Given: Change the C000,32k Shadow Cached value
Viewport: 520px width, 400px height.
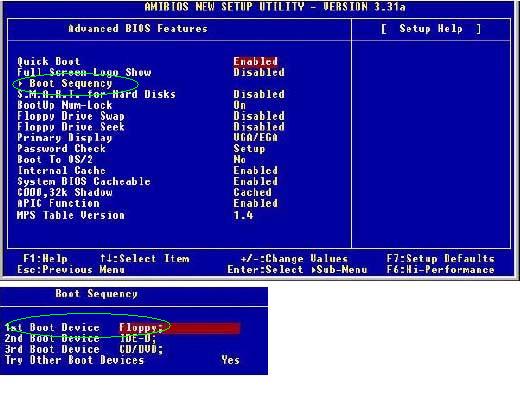Looking at the screenshot, I should tap(252, 192).
